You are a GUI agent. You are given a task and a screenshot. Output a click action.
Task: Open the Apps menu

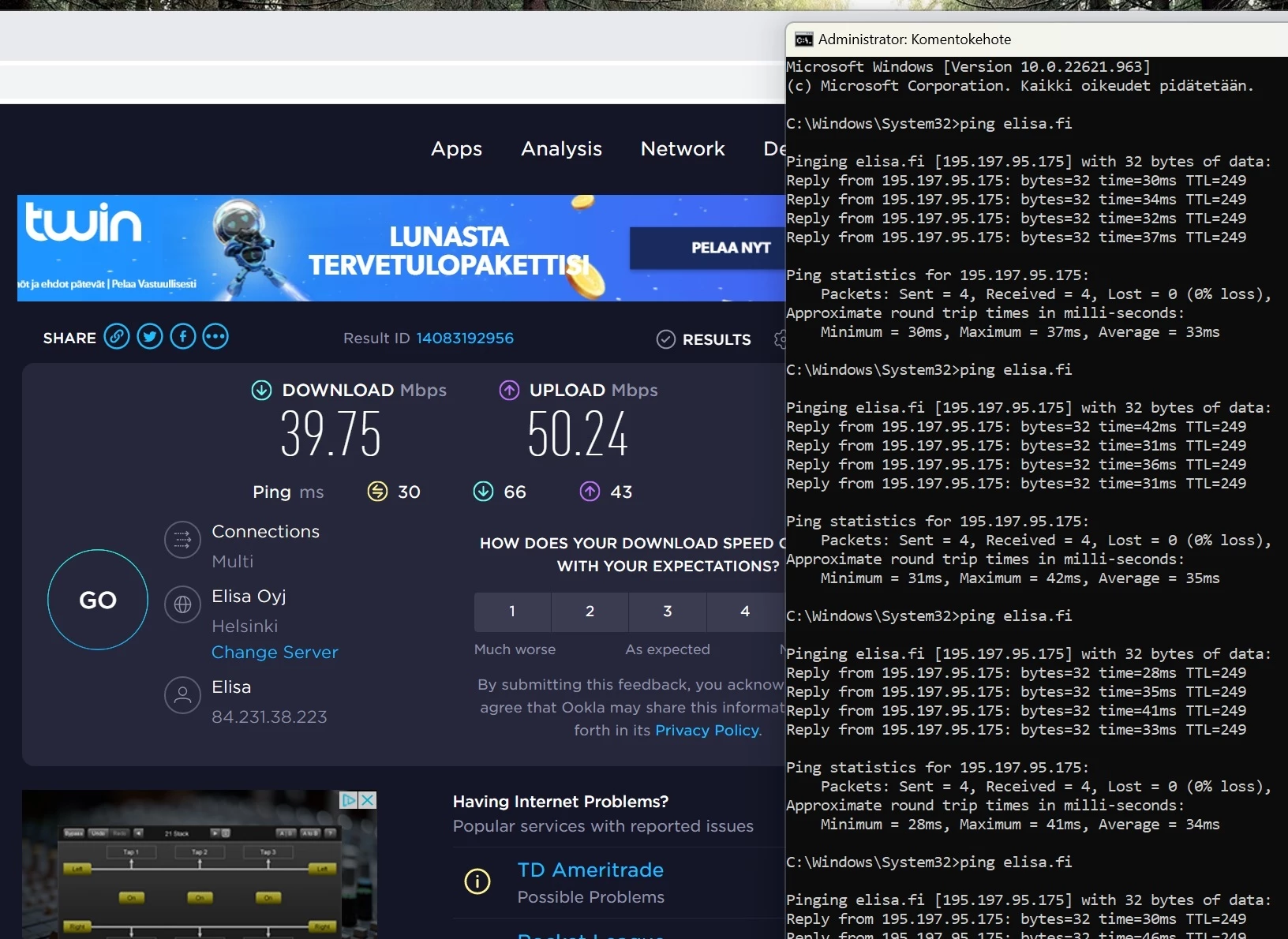[x=456, y=149]
